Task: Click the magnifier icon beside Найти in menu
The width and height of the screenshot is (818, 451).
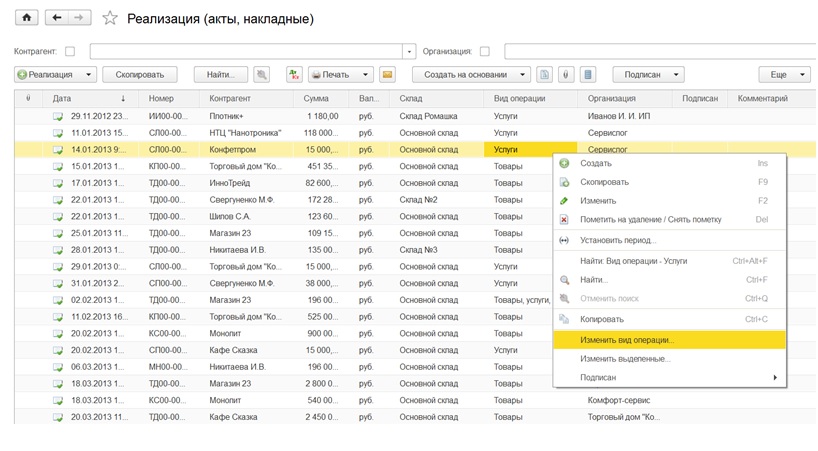Action: (x=564, y=280)
